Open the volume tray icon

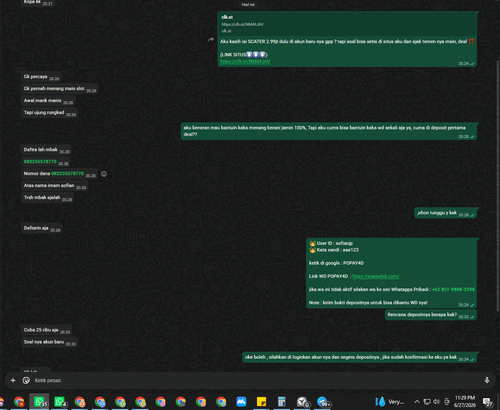437,402
